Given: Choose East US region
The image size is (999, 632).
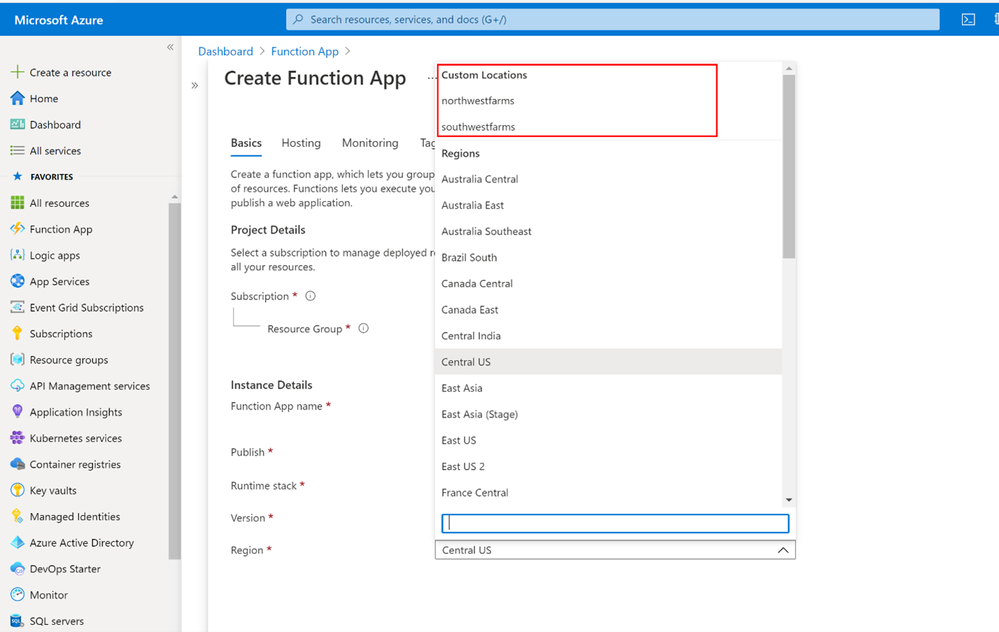Looking at the screenshot, I should pyautogui.click(x=608, y=440).
